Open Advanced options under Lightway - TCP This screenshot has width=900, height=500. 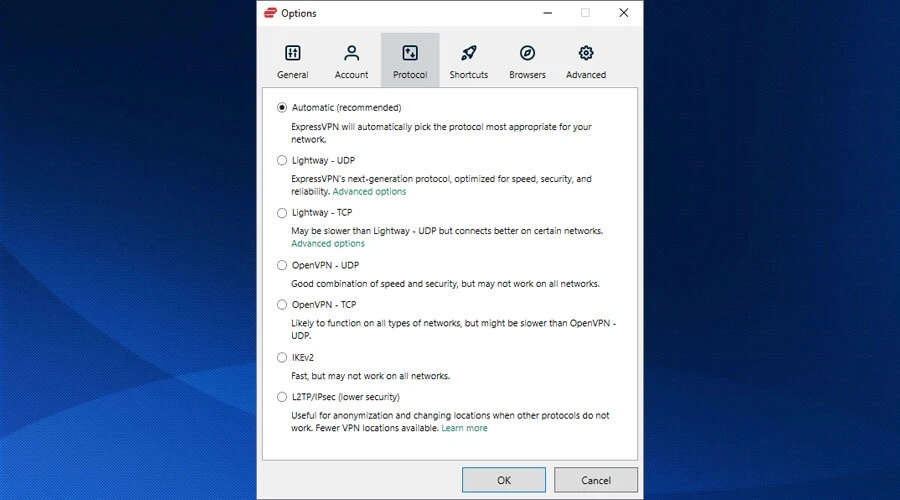coord(328,244)
